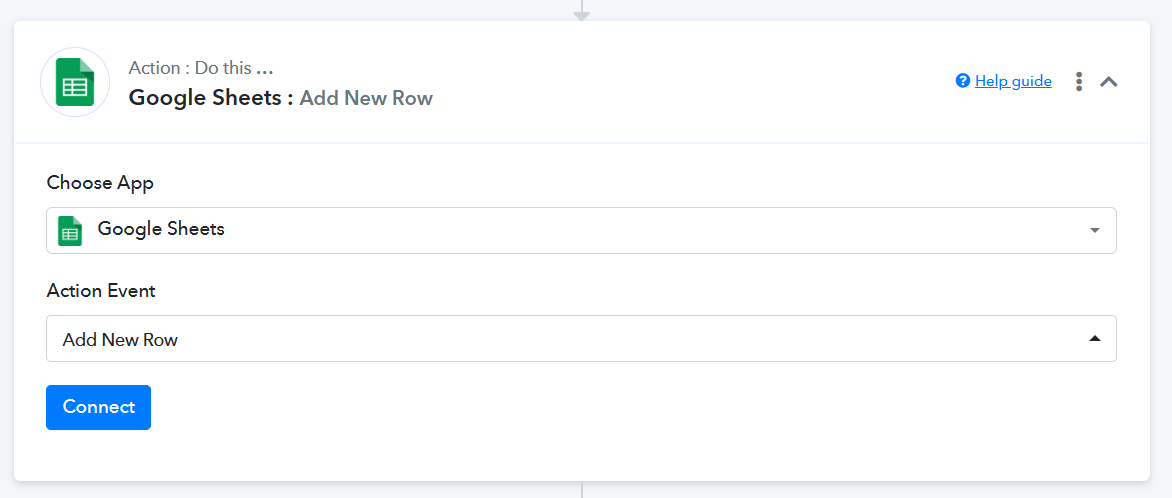Click the connector arrow above the card
Viewport: 1172px width, 498px height.
(582, 12)
